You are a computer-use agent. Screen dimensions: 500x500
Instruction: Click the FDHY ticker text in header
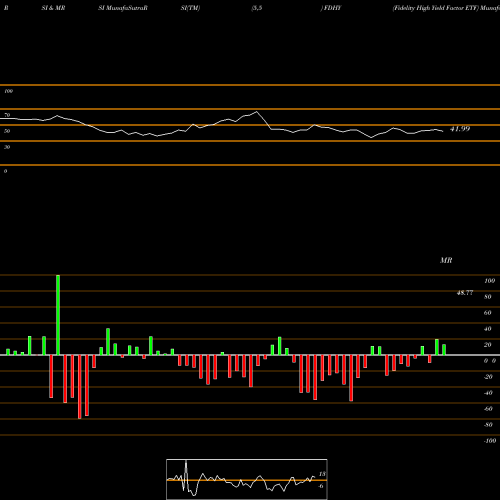(332, 8)
